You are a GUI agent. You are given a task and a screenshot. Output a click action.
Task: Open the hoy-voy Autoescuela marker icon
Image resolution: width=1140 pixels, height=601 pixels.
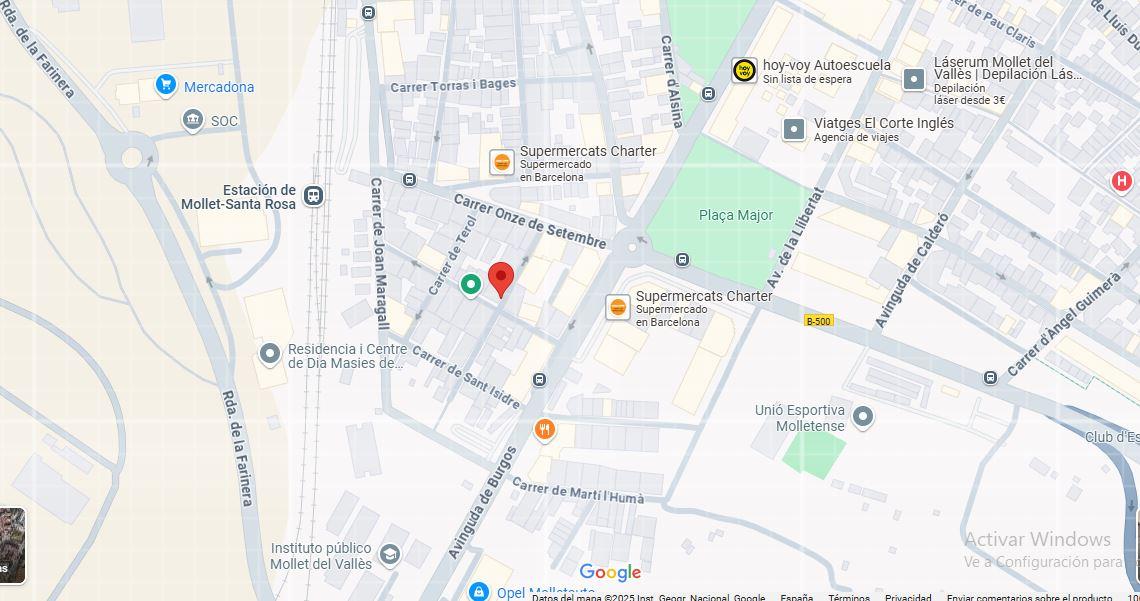click(744, 70)
